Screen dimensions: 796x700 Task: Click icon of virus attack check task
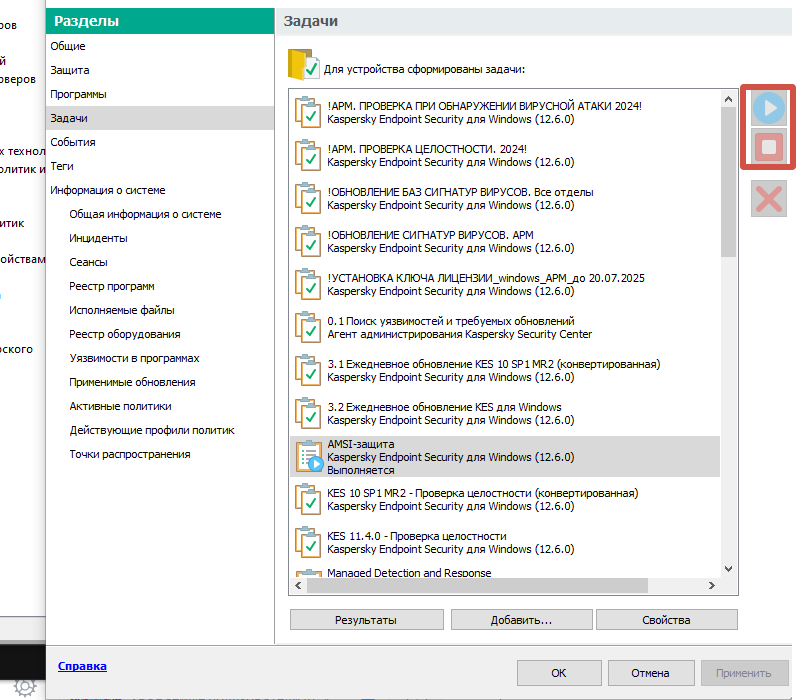(308, 112)
